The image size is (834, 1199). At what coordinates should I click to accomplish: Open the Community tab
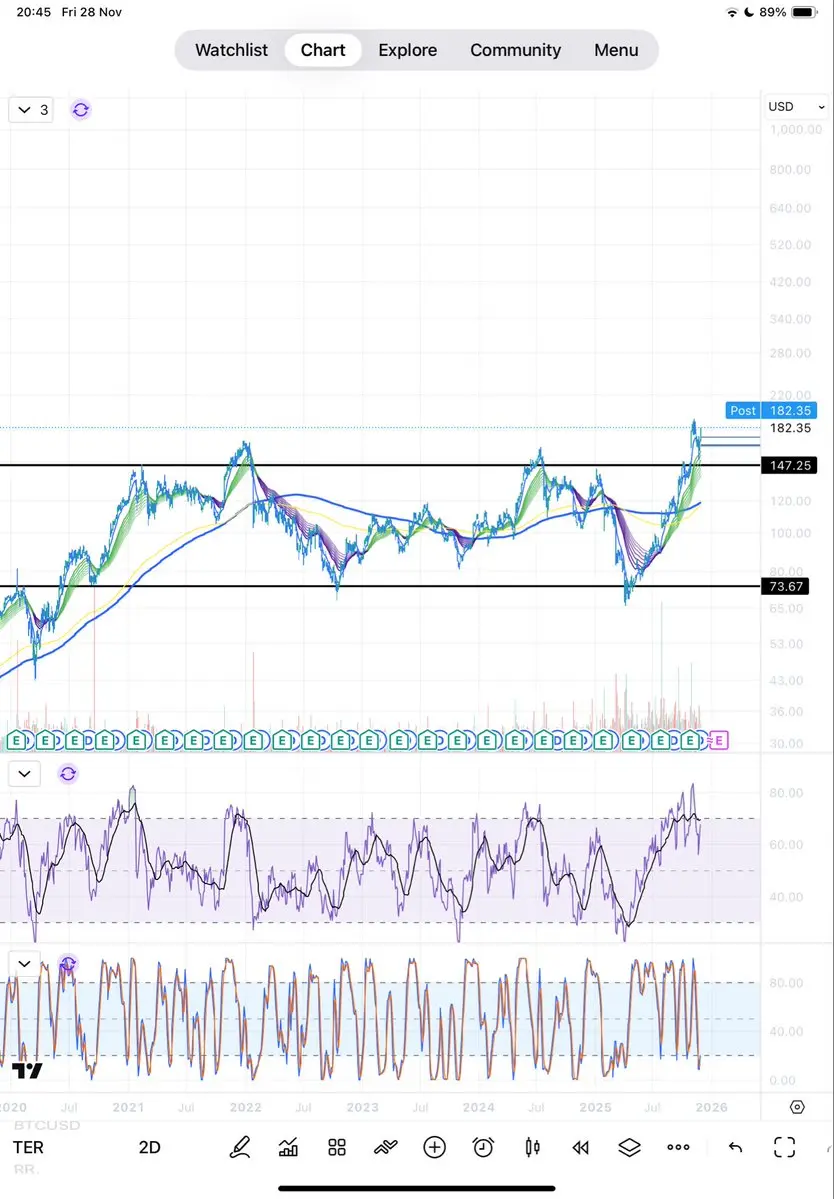(515, 50)
